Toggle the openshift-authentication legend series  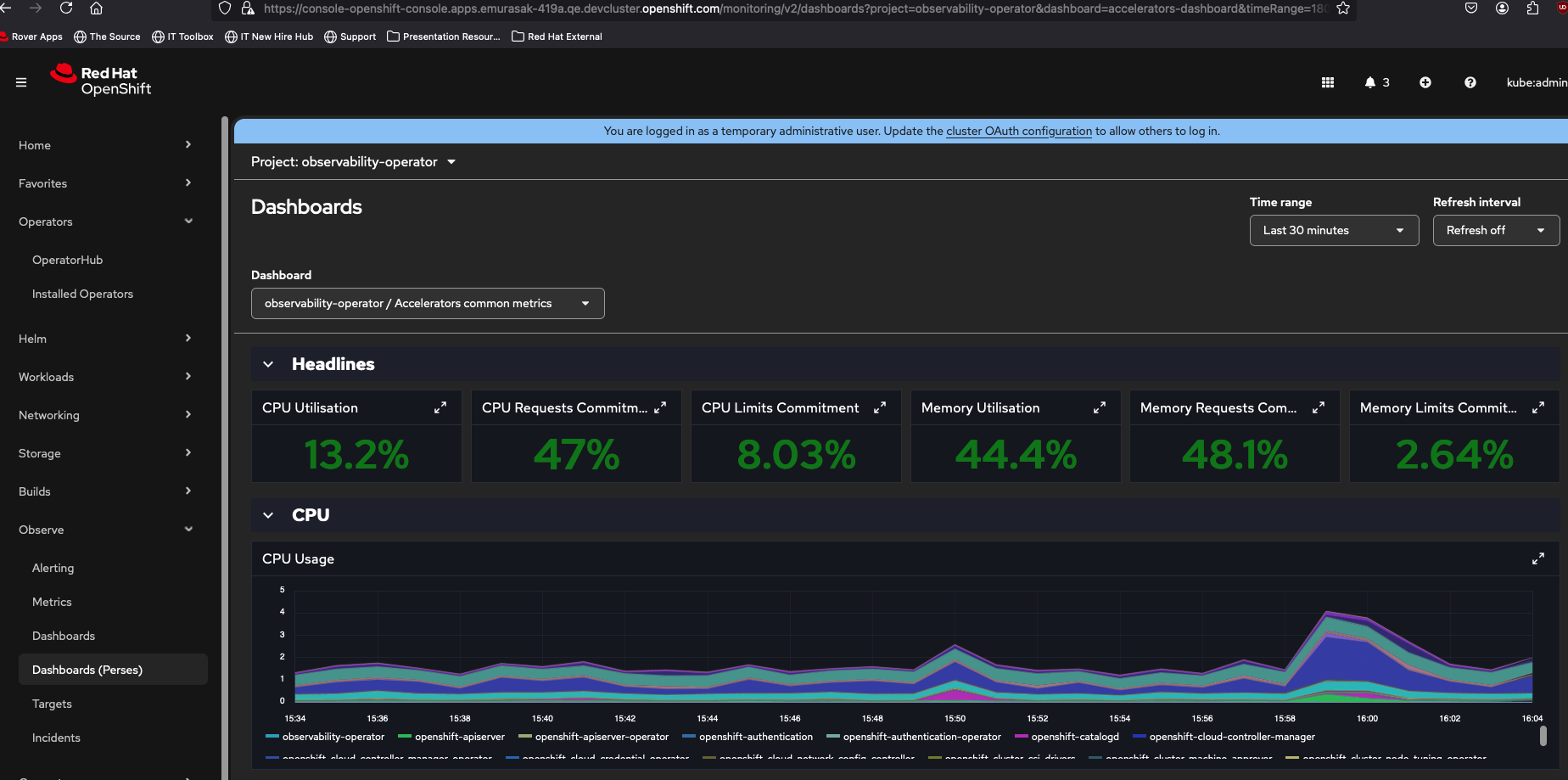tap(755, 737)
